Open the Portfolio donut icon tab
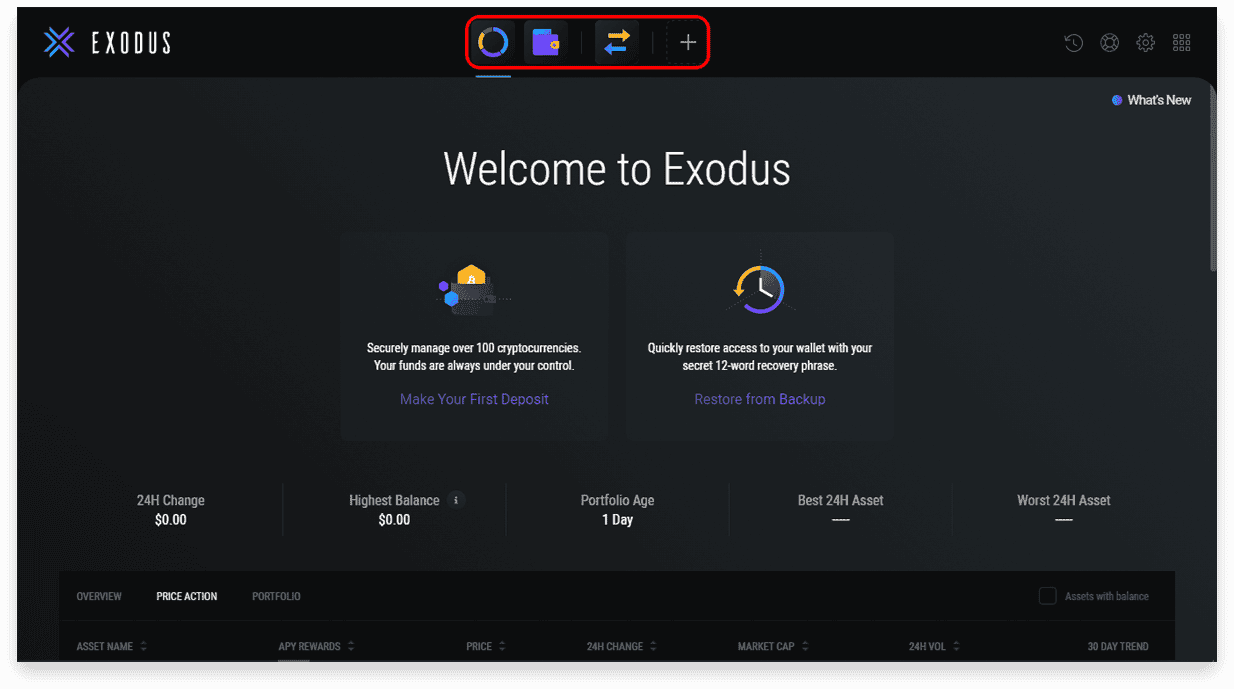The image size is (1234, 689). pyautogui.click(x=494, y=42)
